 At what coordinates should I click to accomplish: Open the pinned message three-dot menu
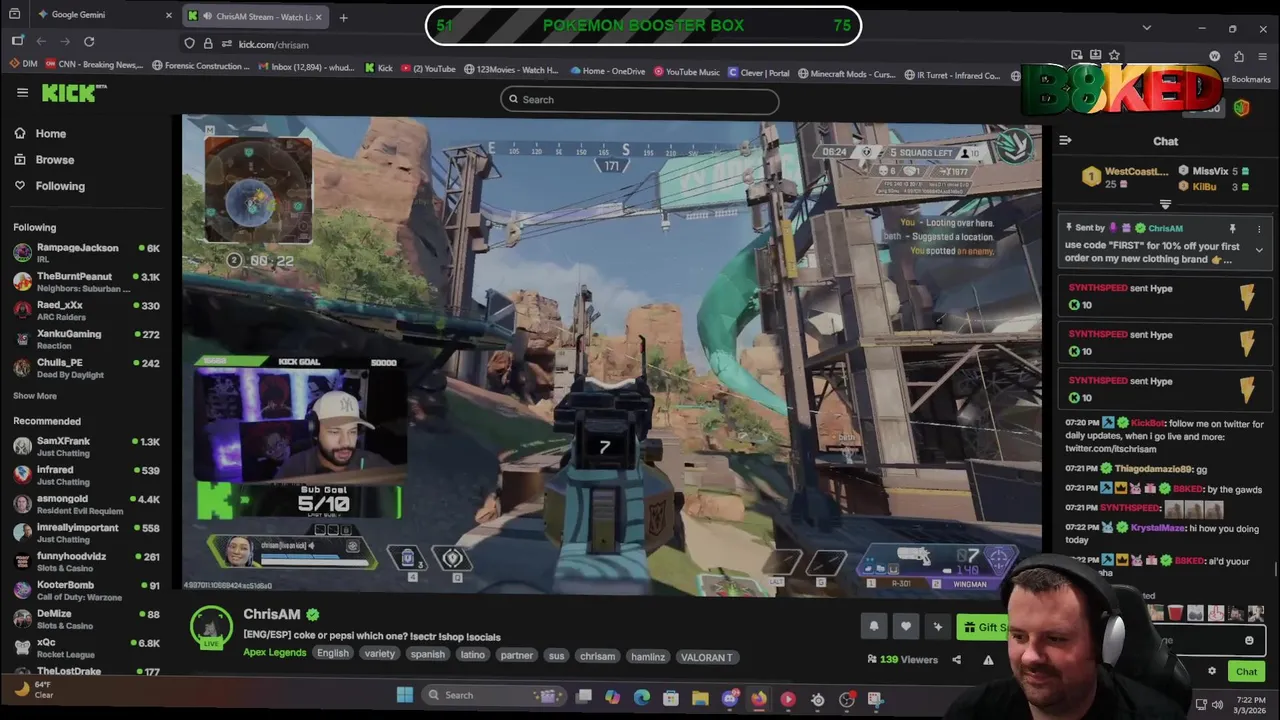1259,228
